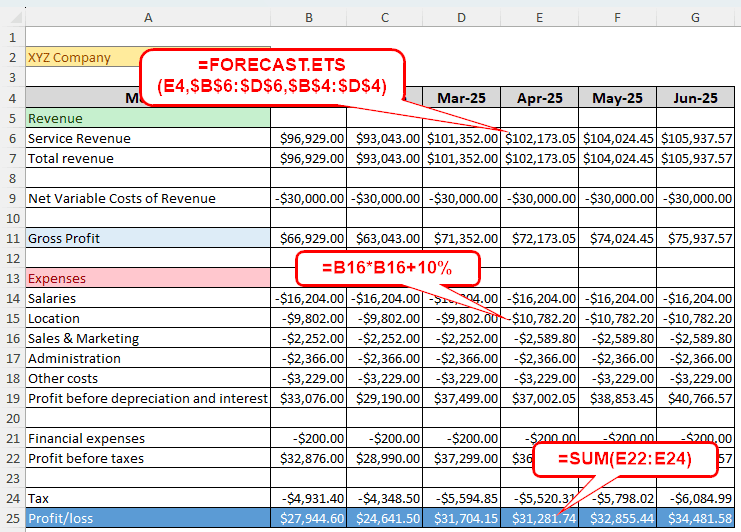
Task: Click the Tax value -$6,084.99
Action: 695,498
